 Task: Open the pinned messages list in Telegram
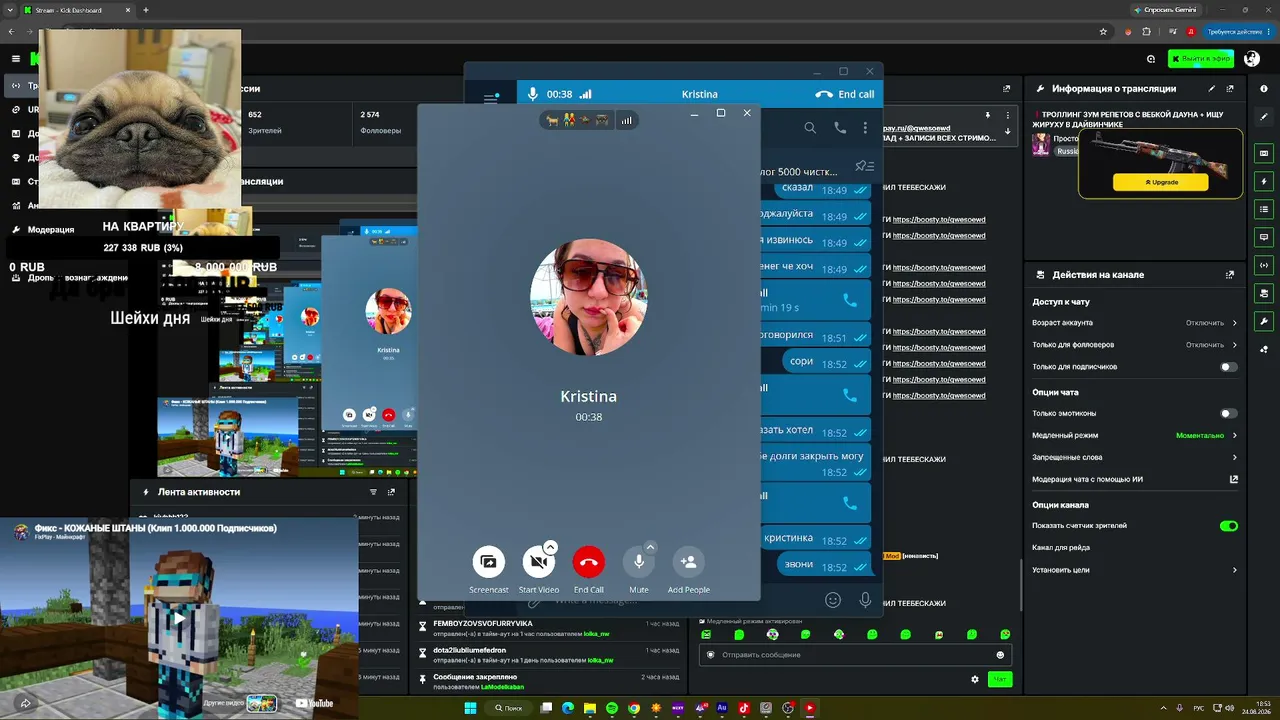tap(865, 166)
